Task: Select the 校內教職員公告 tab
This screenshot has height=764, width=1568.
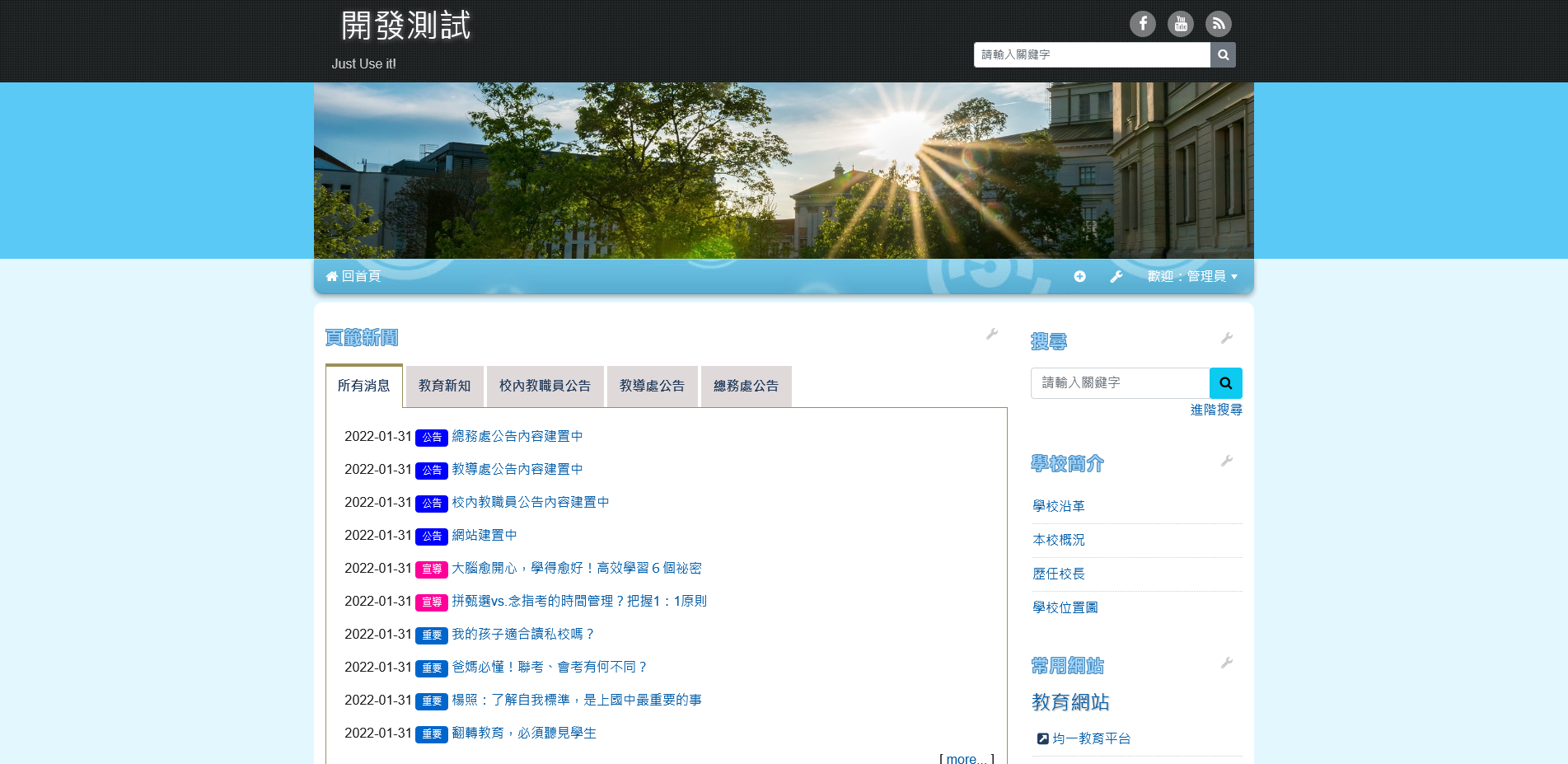Action: [x=545, y=386]
